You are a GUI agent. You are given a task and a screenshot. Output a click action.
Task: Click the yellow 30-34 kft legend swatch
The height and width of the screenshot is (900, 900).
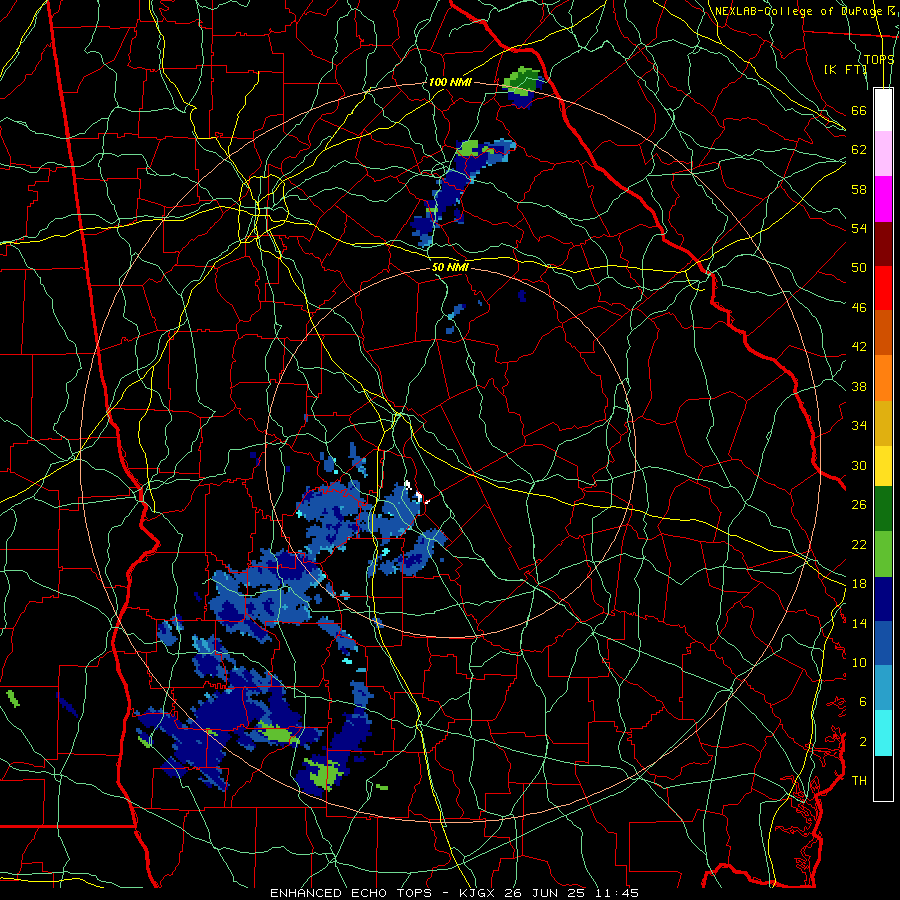[883, 466]
